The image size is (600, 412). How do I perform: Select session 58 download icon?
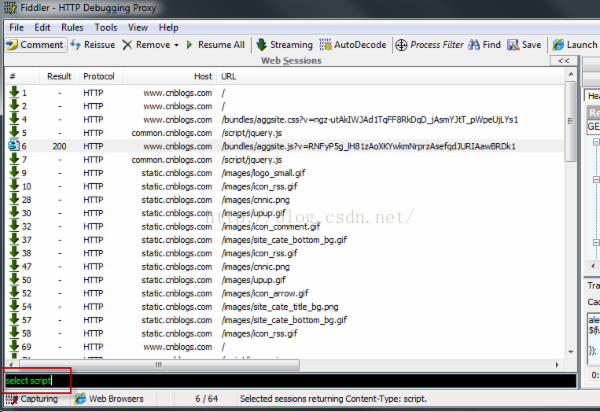(14, 334)
